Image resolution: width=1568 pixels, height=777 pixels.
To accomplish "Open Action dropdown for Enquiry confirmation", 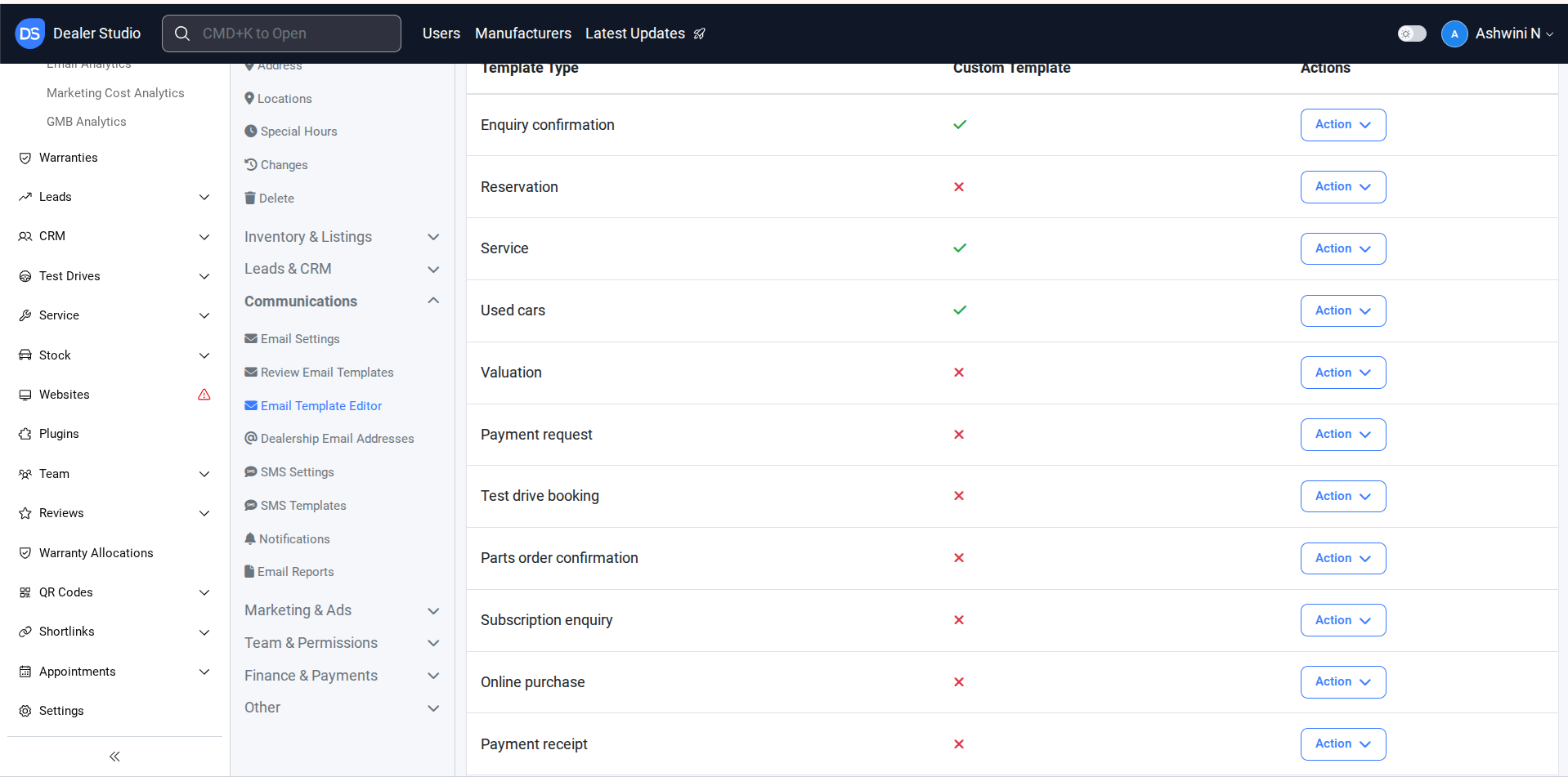I will (1342, 125).
